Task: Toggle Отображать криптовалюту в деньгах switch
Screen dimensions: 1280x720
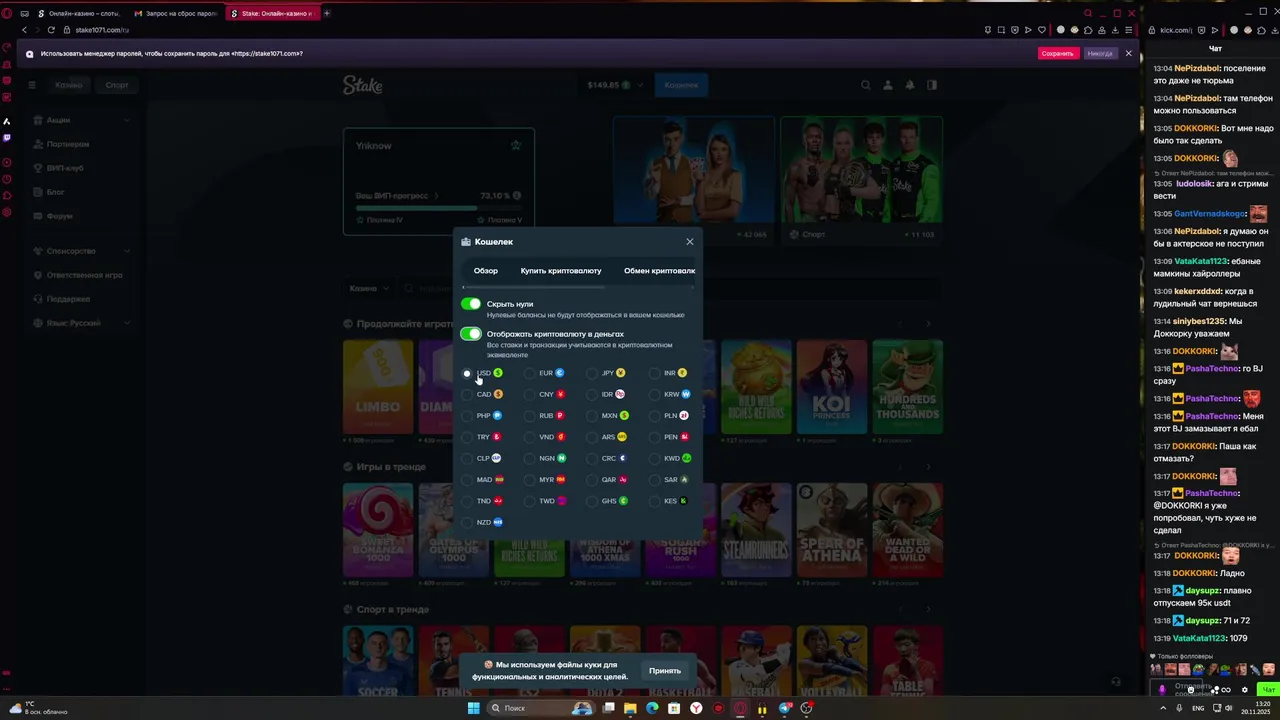Action: click(471, 334)
